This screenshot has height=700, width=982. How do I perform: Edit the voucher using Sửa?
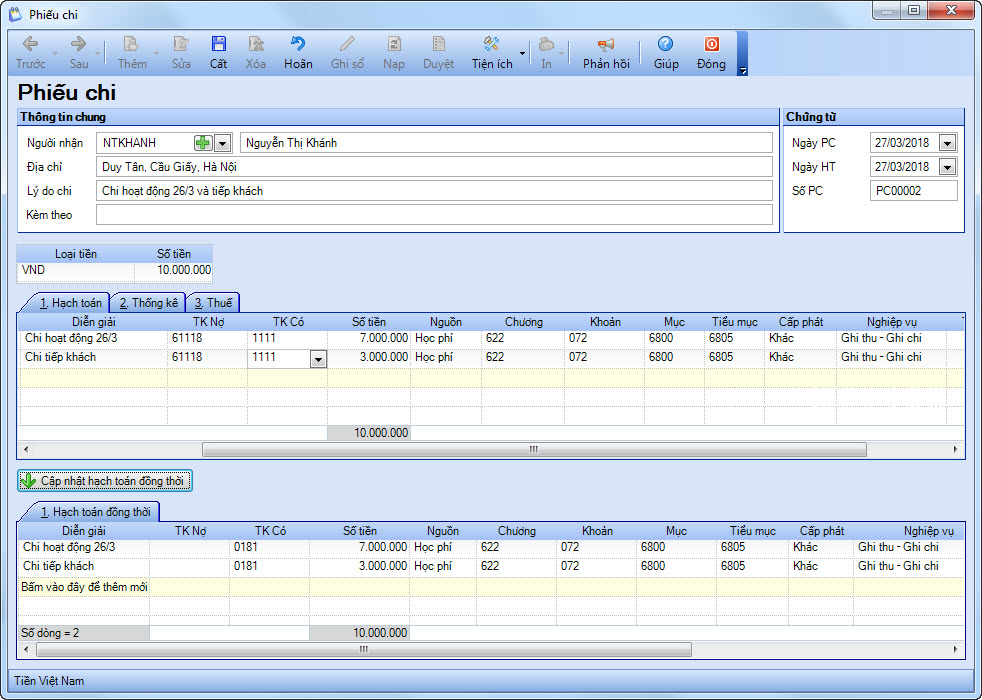(x=181, y=53)
